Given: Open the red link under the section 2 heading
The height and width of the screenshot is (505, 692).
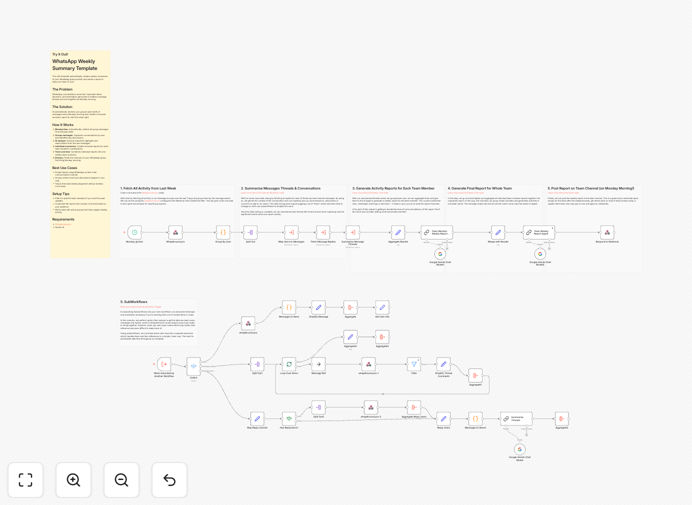Looking at the screenshot, I should (263, 193).
